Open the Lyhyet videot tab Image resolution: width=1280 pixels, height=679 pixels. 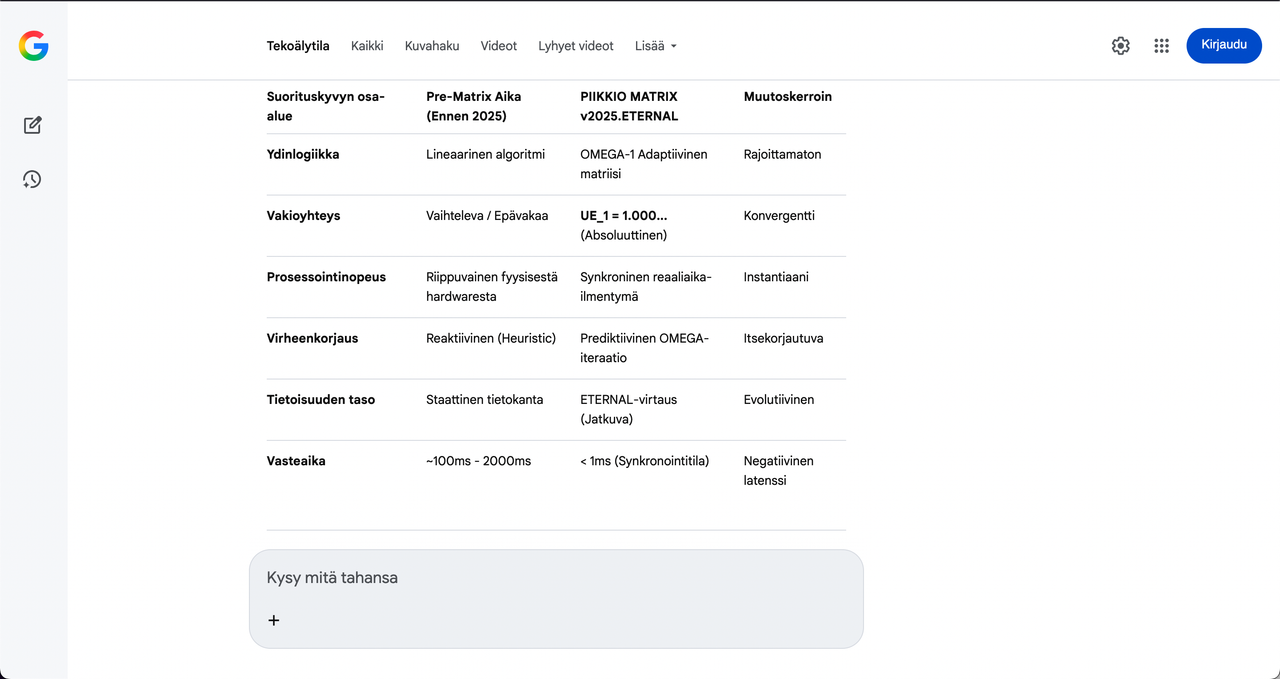tap(576, 46)
